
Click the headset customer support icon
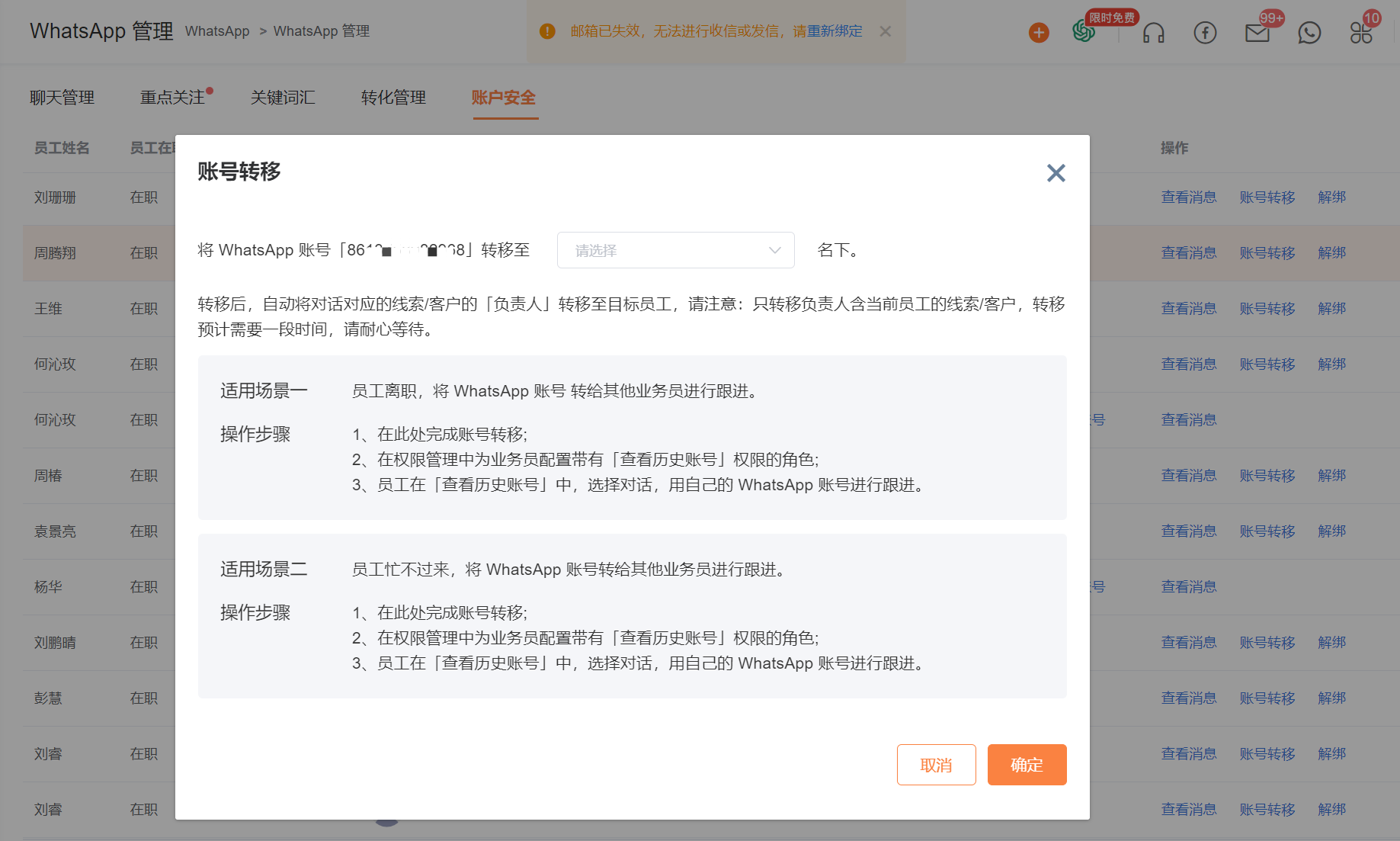coord(1153,32)
